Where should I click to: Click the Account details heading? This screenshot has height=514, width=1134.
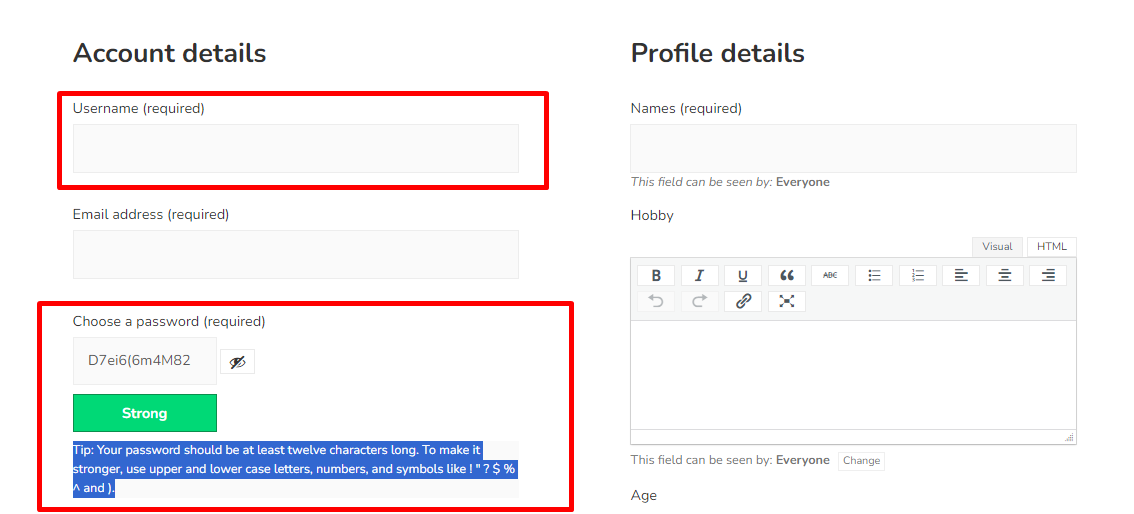pyautogui.click(x=169, y=53)
